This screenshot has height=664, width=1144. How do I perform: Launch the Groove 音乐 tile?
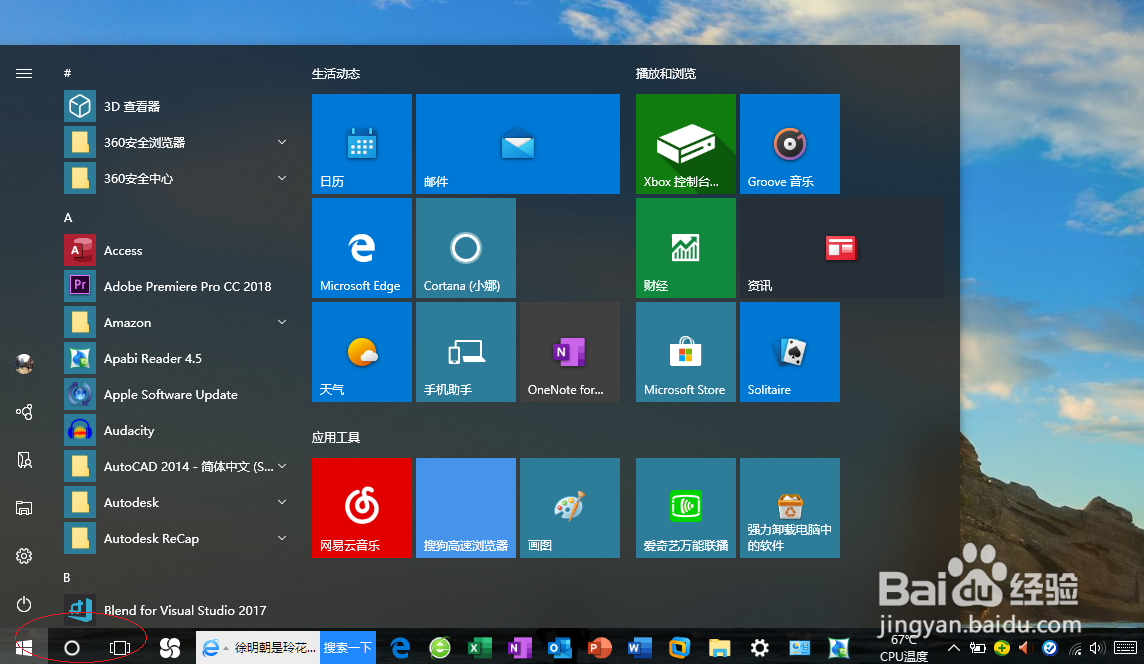click(789, 144)
